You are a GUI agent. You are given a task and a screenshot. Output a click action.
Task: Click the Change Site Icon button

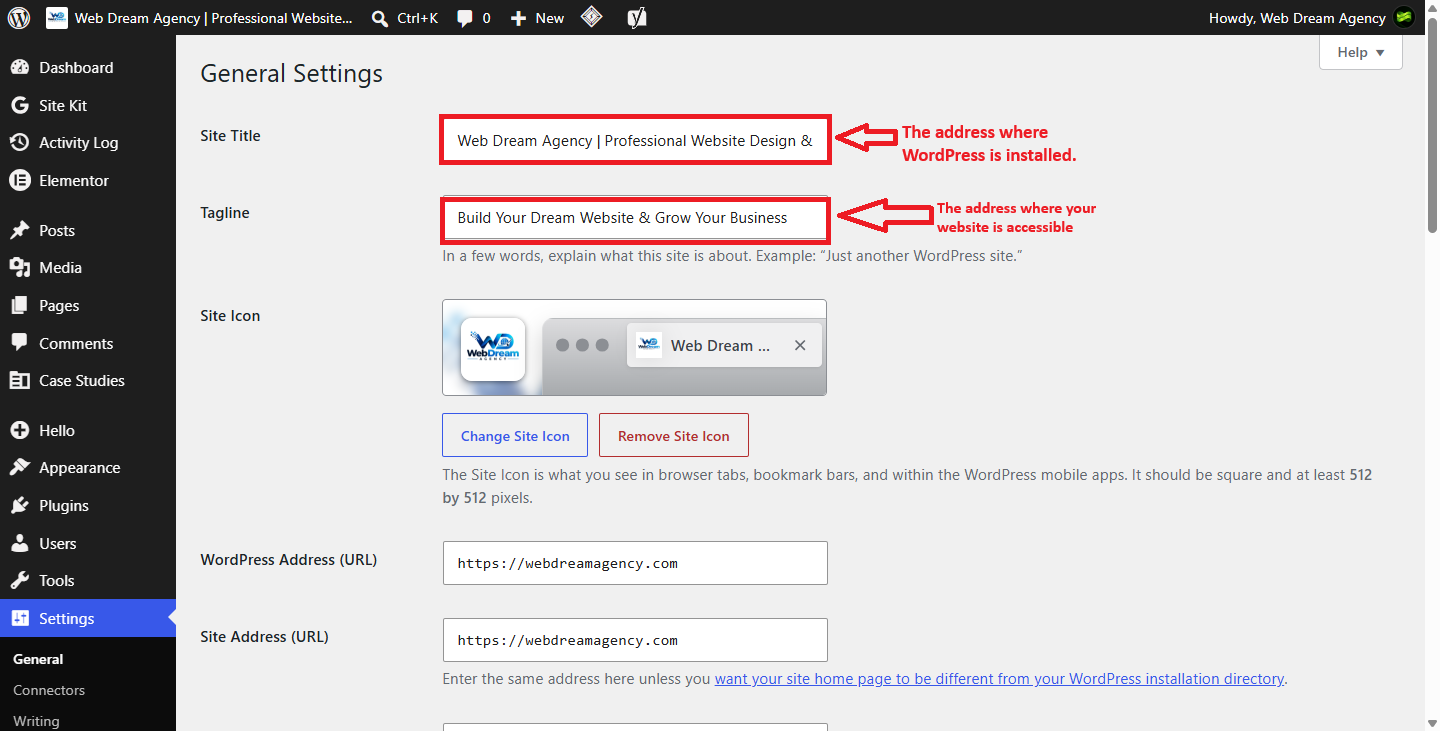coord(515,436)
